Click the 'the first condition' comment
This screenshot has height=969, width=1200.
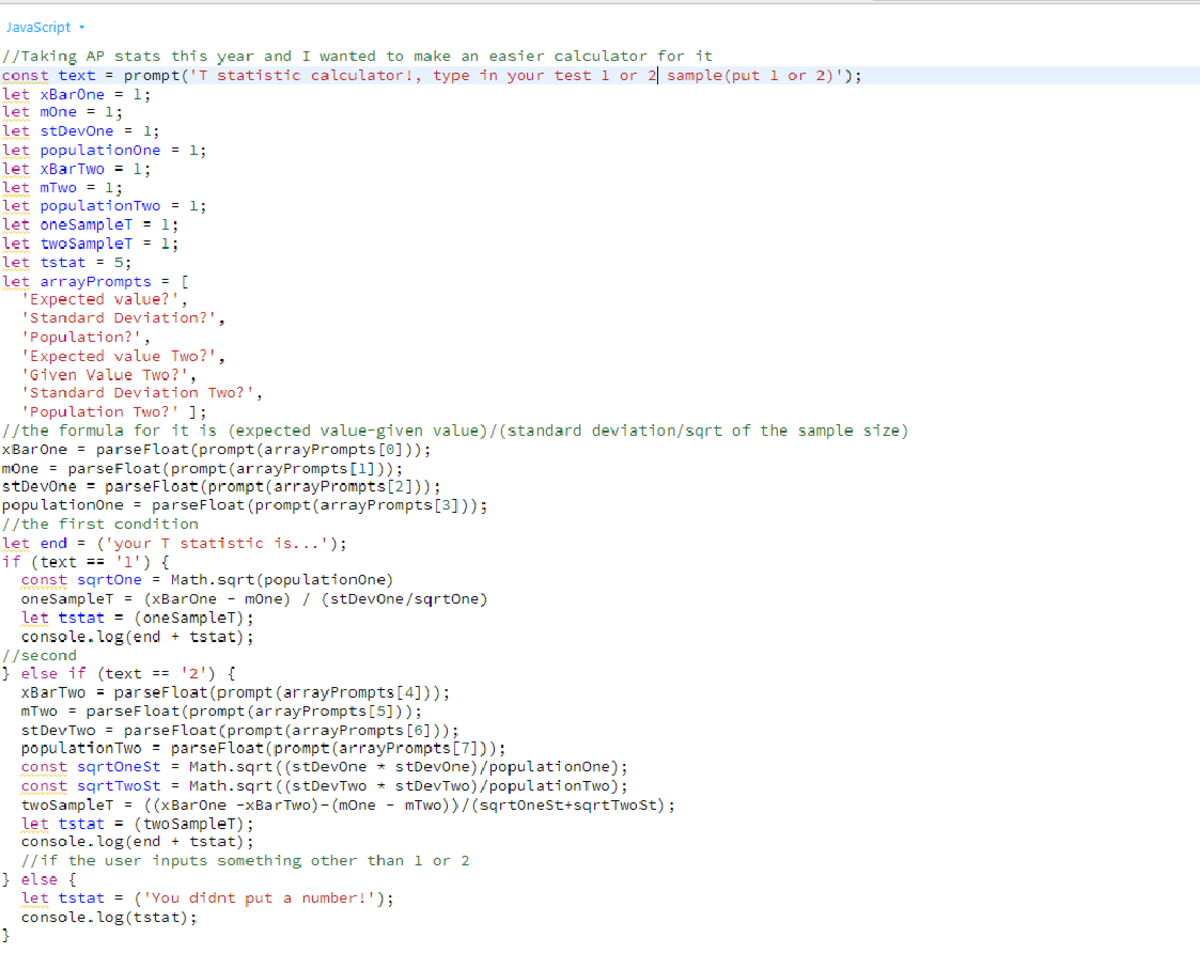point(101,524)
